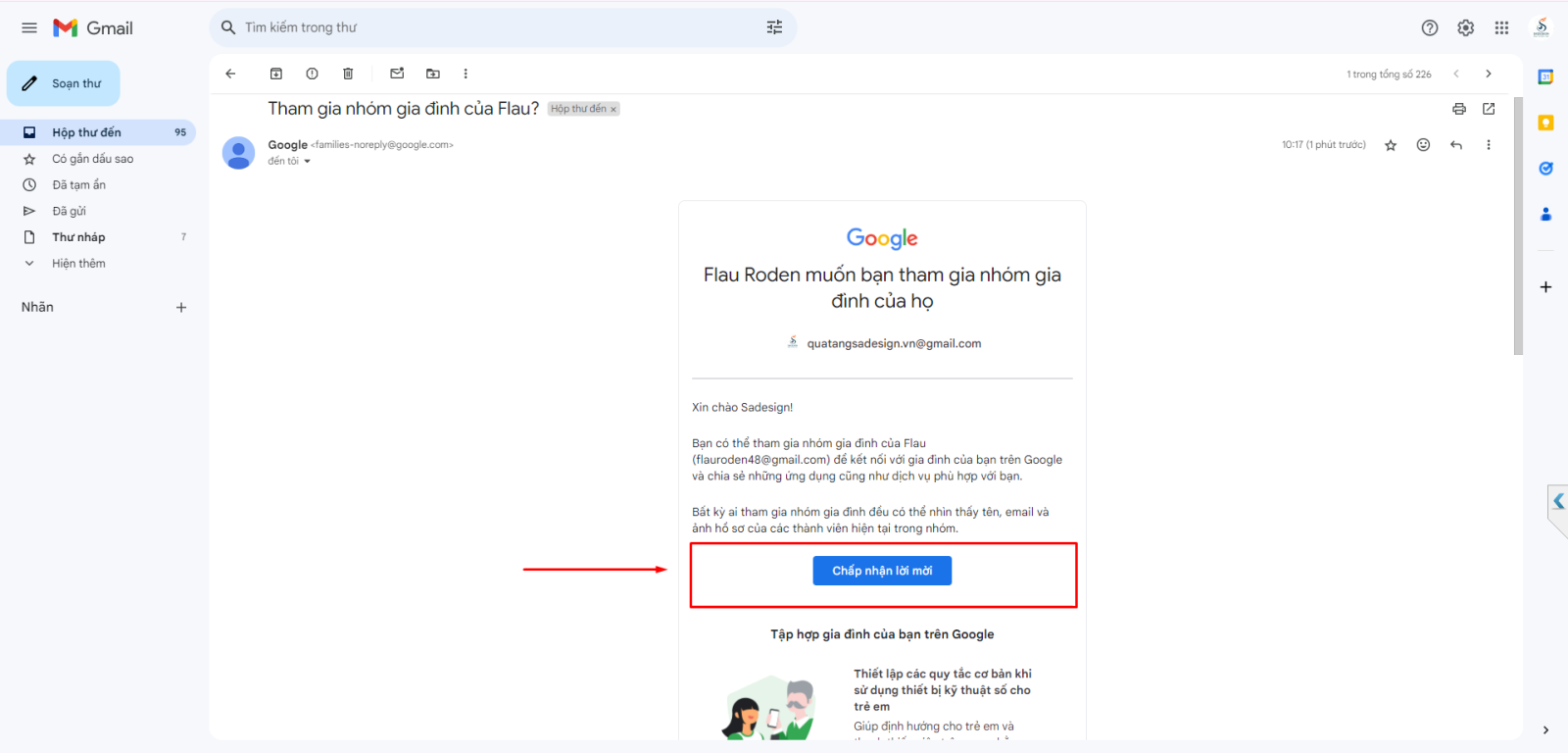Click the quatangsadesign.vn@gmail.com address
1568x753 pixels.
pyautogui.click(x=894, y=344)
